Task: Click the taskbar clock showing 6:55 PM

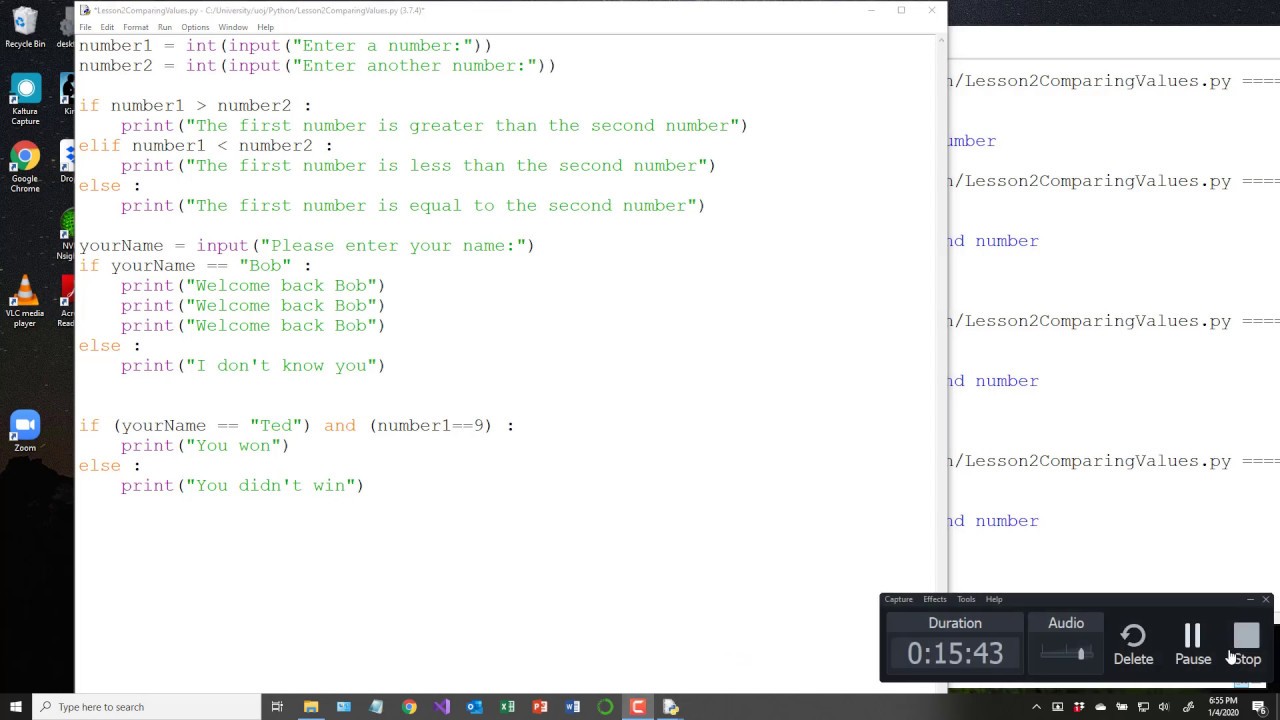Action: click(x=1223, y=706)
